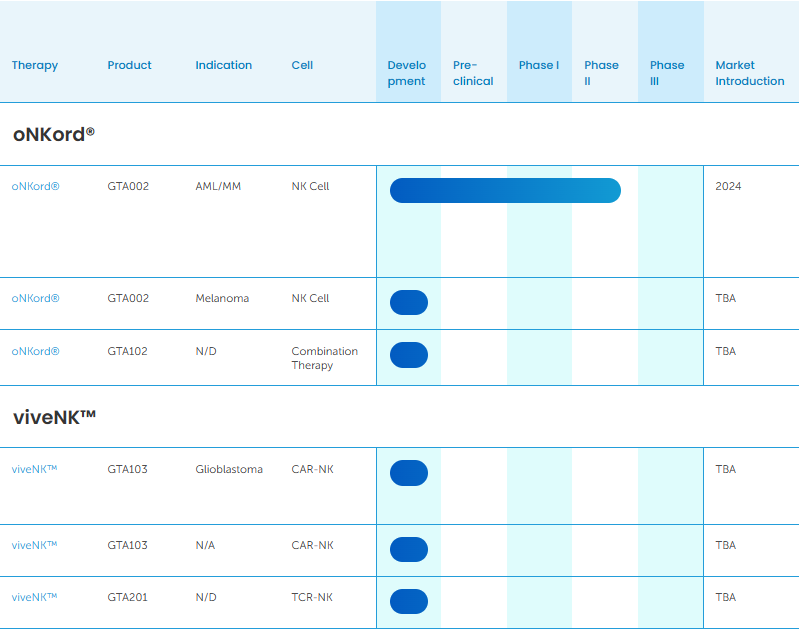Open the oNKord® link in AML/MM row
The width and height of the screenshot is (799, 632).
pyautogui.click(x=35, y=186)
